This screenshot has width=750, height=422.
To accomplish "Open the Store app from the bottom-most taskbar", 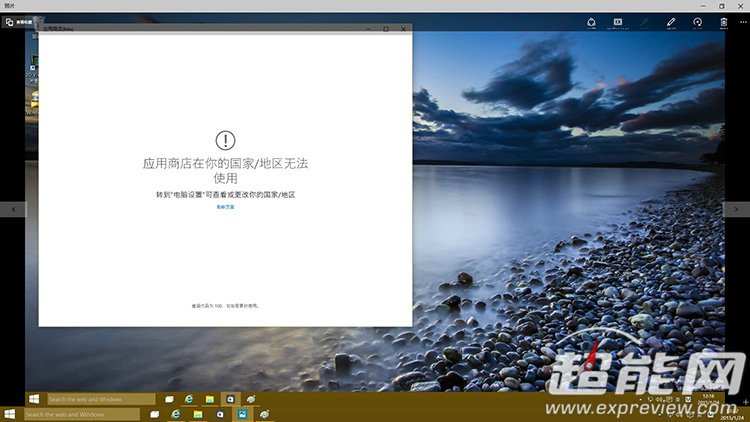I will coord(219,414).
